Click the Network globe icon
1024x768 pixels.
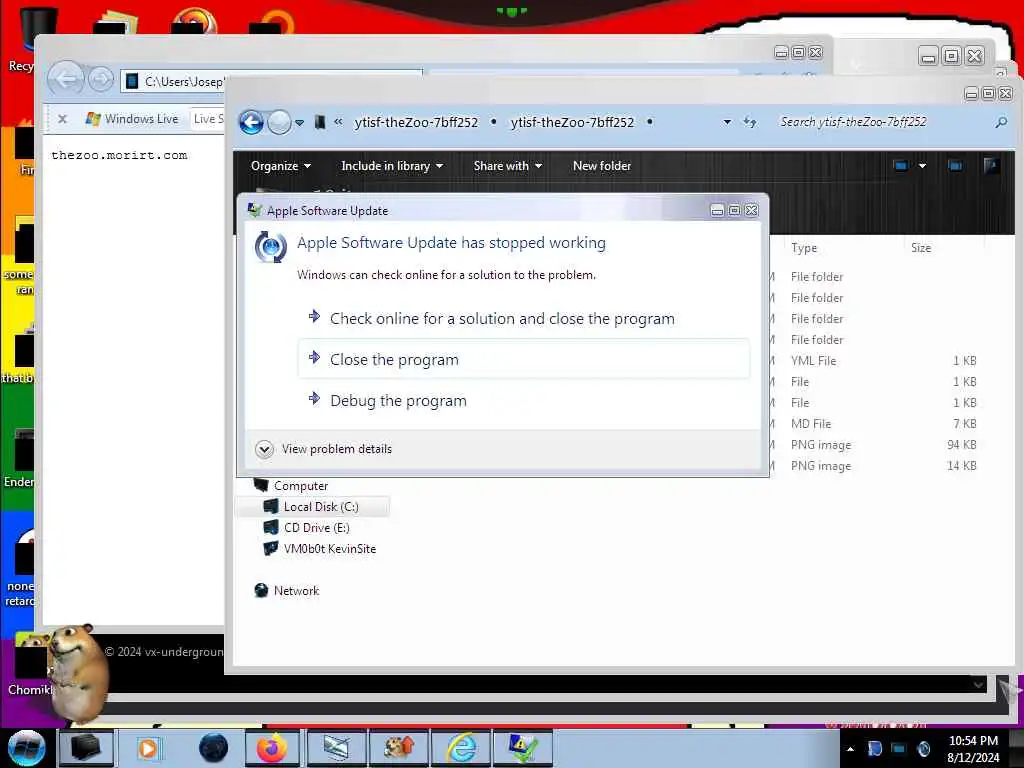[x=261, y=590]
